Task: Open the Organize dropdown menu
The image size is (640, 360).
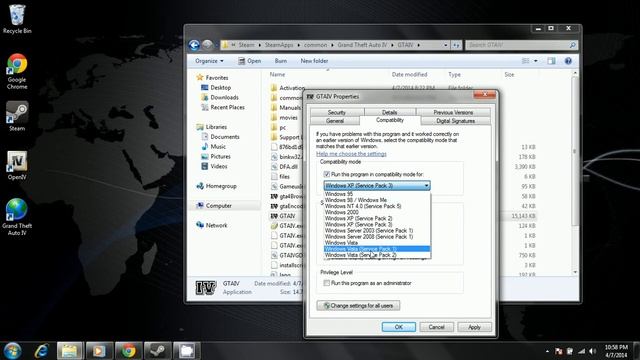Action: pos(209,61)
